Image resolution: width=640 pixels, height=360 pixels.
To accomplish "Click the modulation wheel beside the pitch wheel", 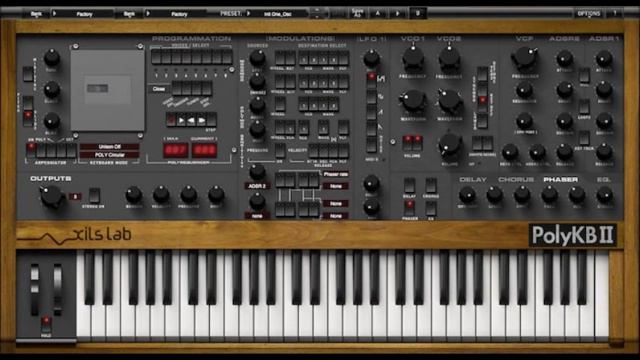I will click(58, 289).
